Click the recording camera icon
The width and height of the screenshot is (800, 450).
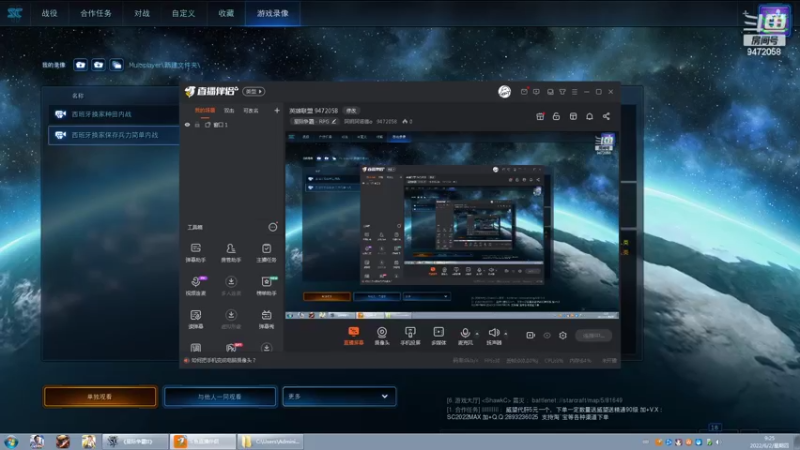click(x=531, y=335)
